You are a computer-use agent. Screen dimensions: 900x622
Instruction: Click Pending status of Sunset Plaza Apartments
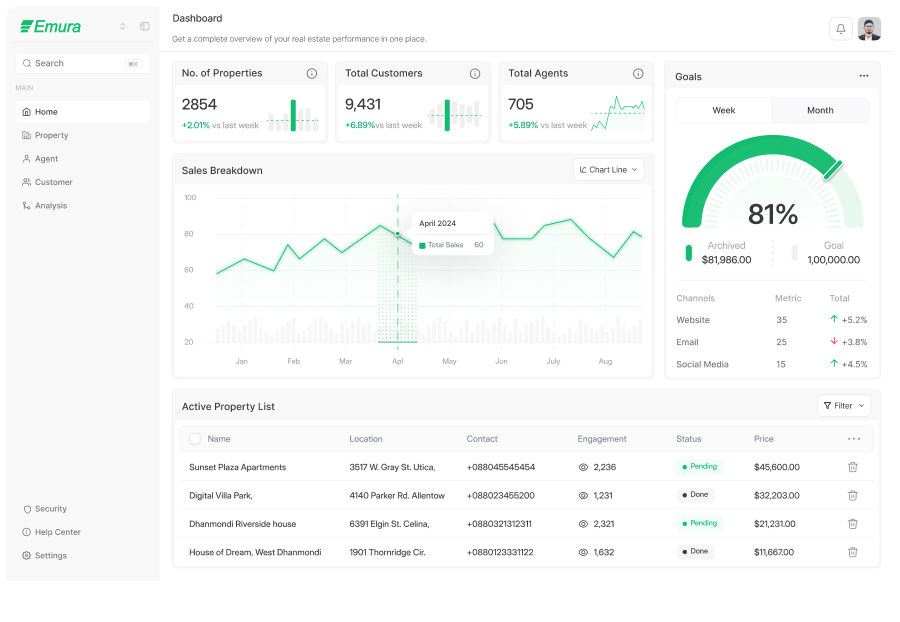tap(700, 466)
